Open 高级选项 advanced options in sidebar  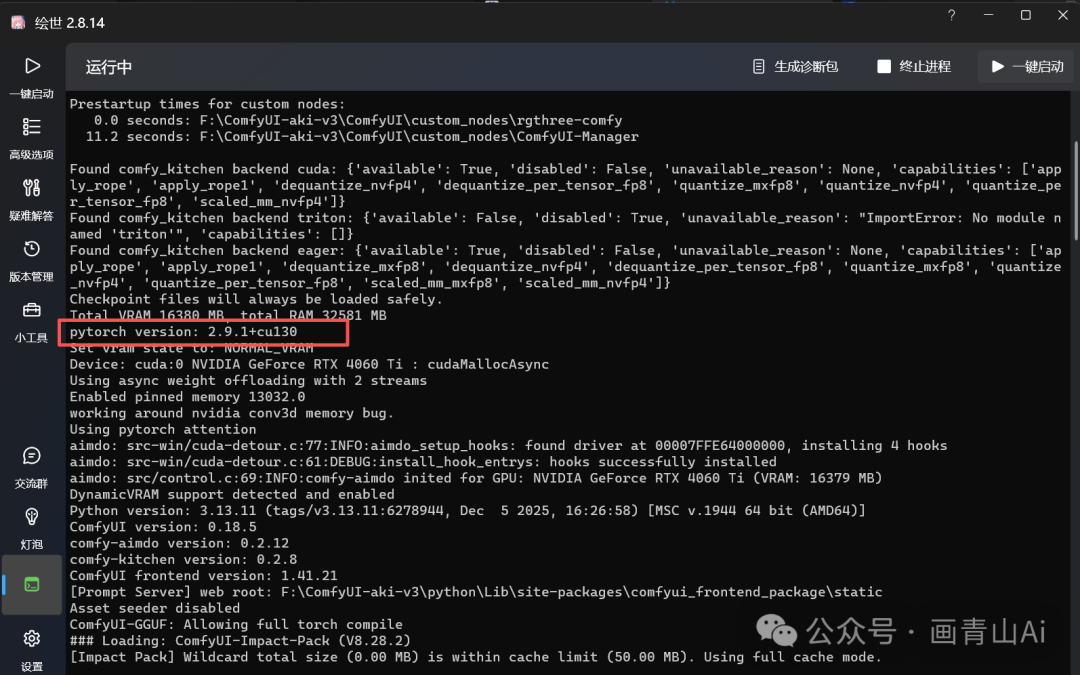pos(31,137)
